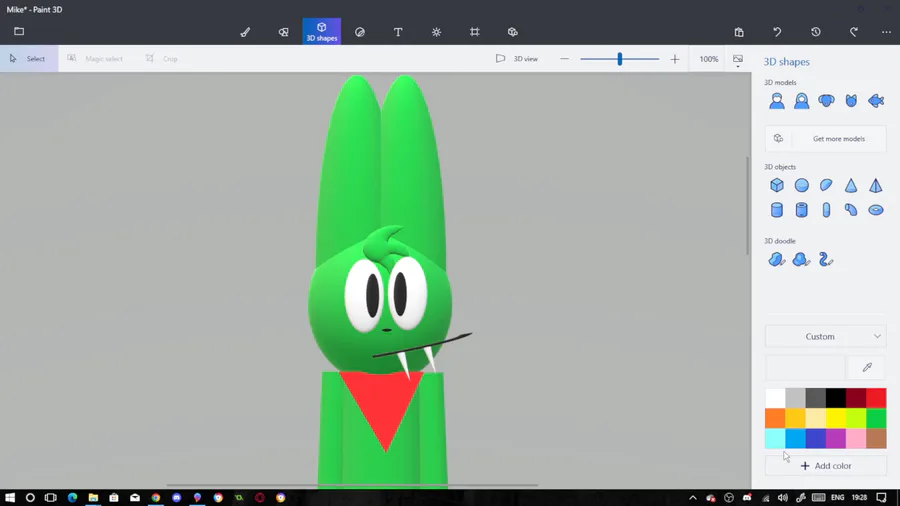Undo the last action
Viewport: 900px width, 506px height.
(x=777, y=32)
